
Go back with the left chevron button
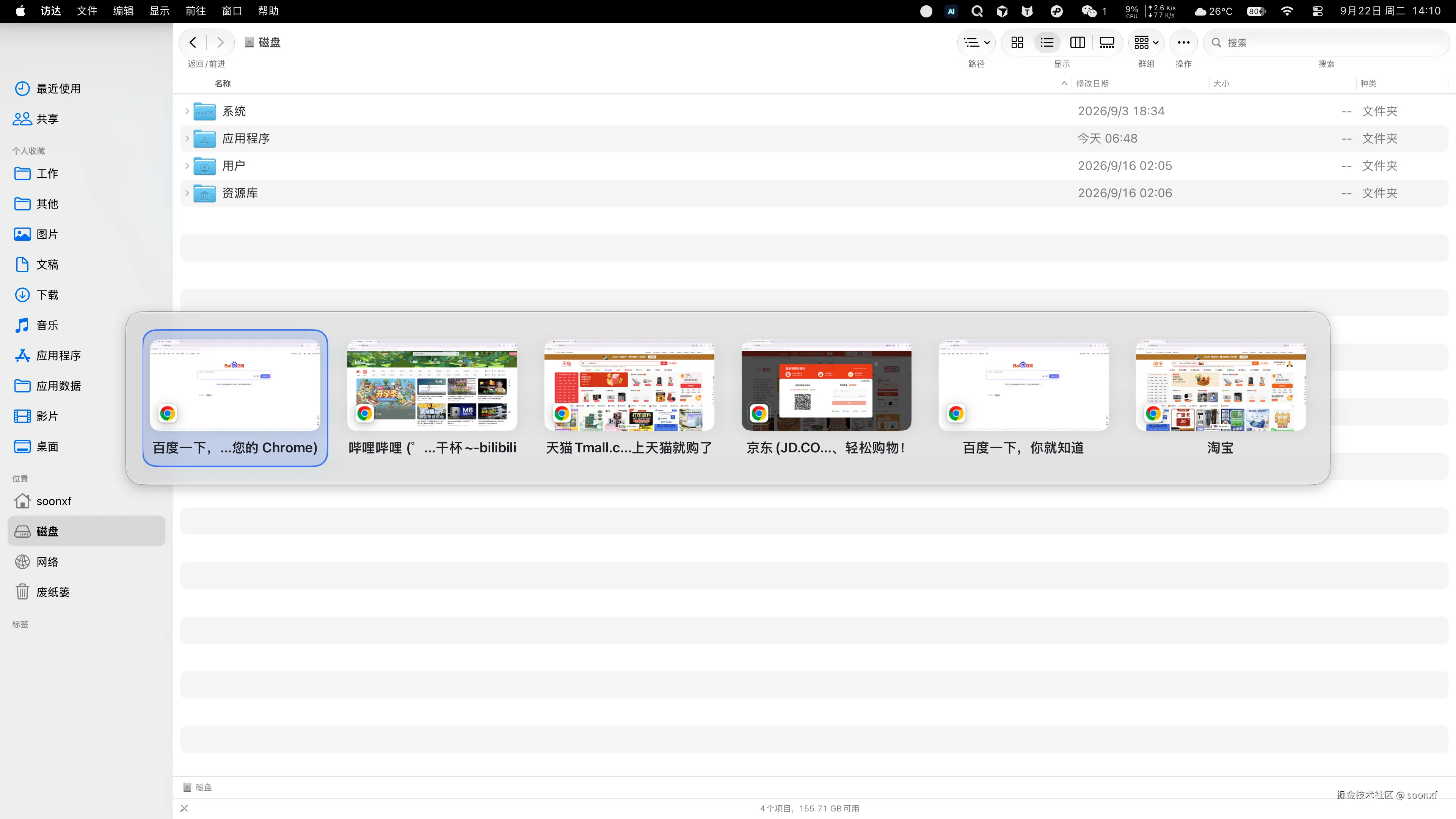(x=193, y=42)
